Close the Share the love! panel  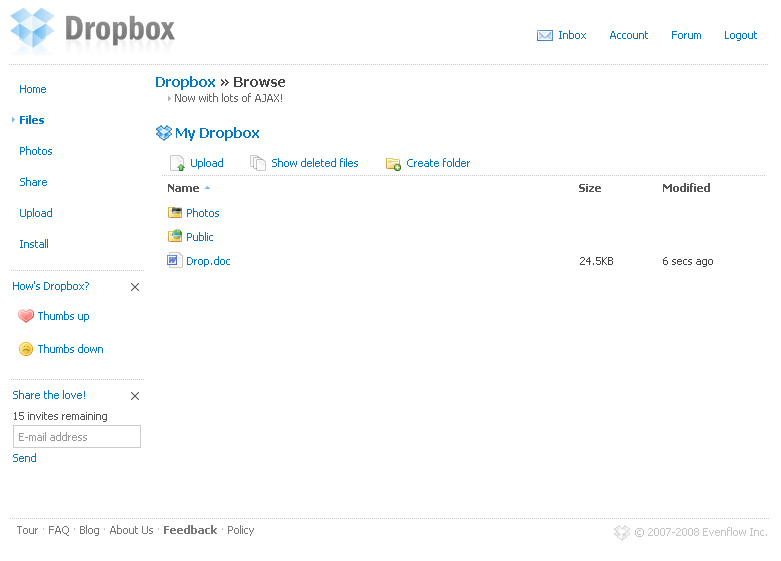[134, 396]
